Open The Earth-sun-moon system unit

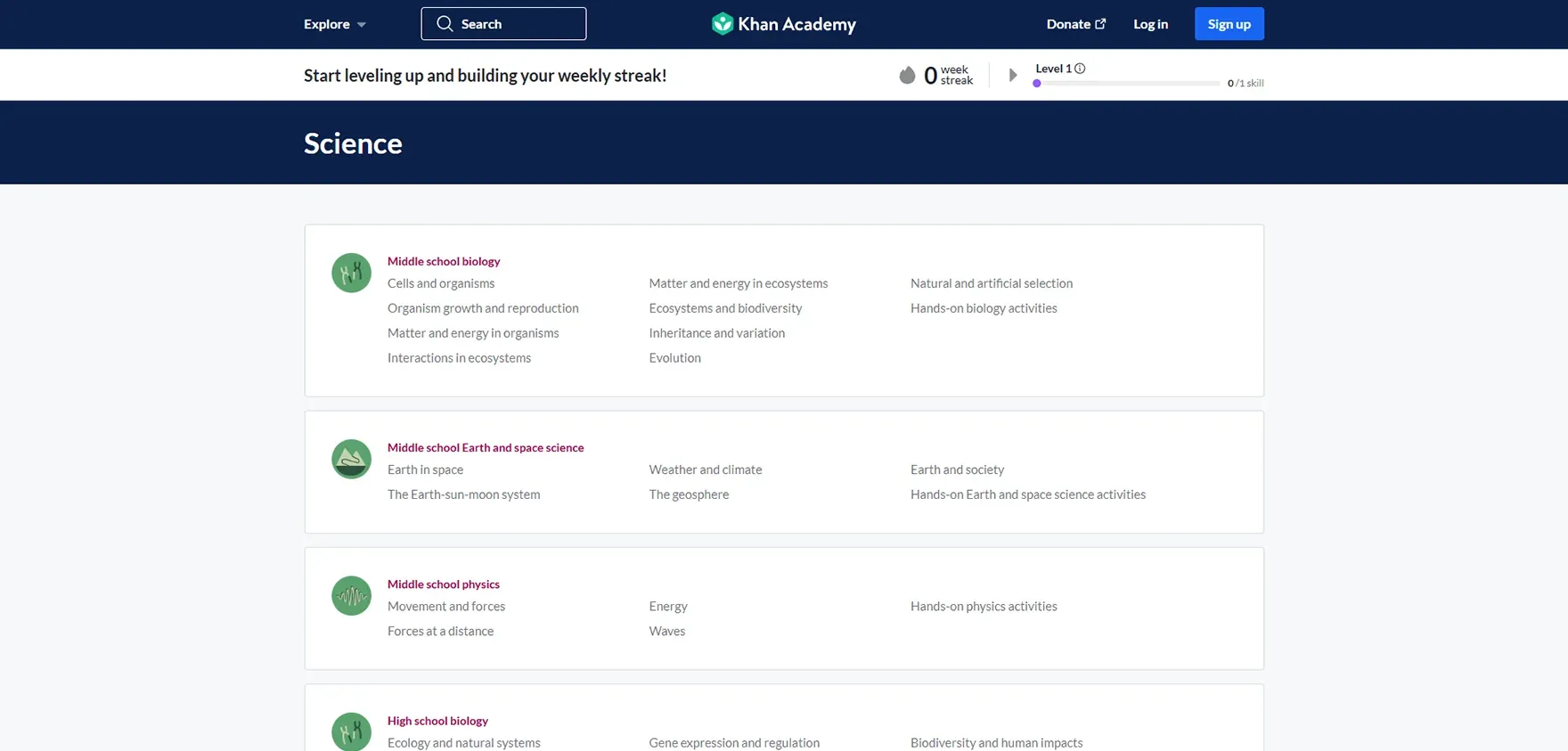(x=463, y=494)
